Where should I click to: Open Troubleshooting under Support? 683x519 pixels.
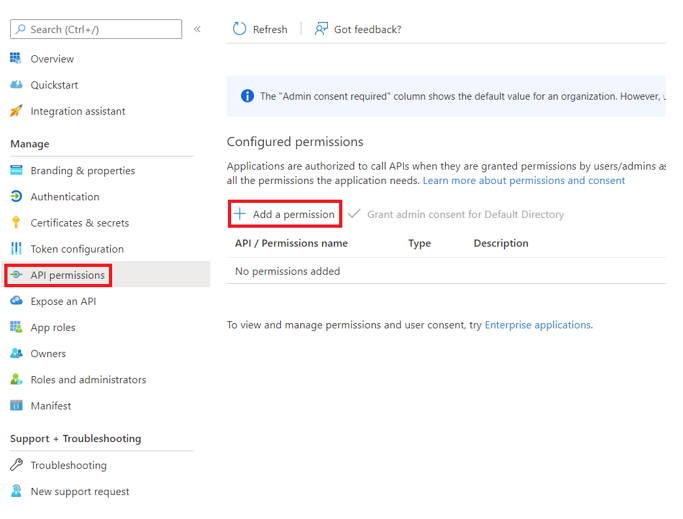click(68, 465)
